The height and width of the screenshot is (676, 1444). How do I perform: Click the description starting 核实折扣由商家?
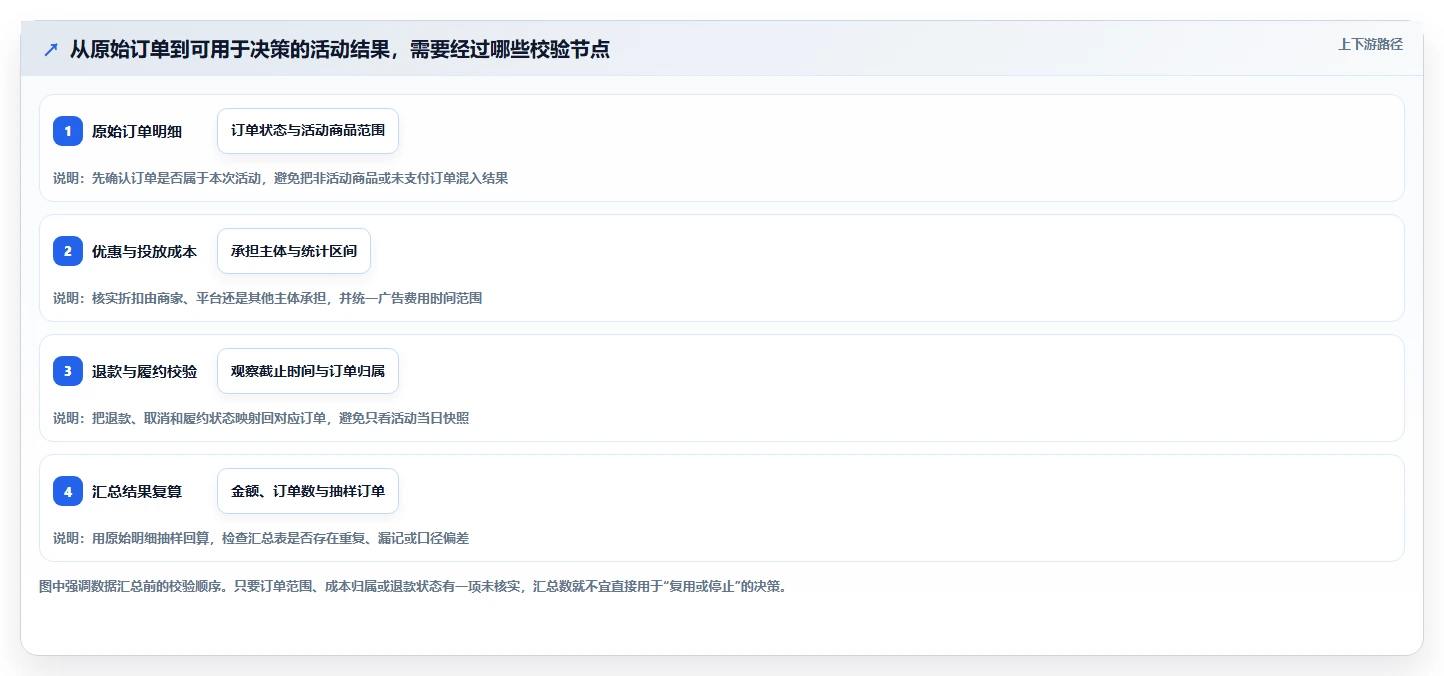pos(268,298)
